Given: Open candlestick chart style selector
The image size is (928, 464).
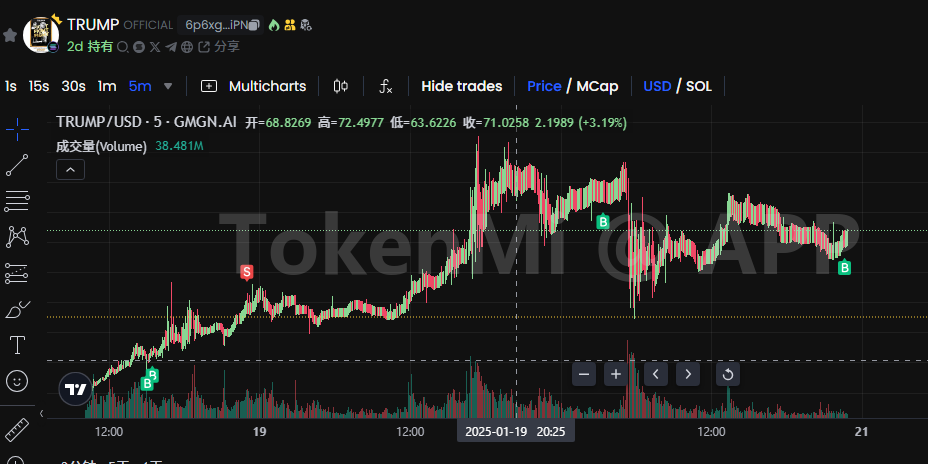Looking at the screenshot, I should coord(341,86).
